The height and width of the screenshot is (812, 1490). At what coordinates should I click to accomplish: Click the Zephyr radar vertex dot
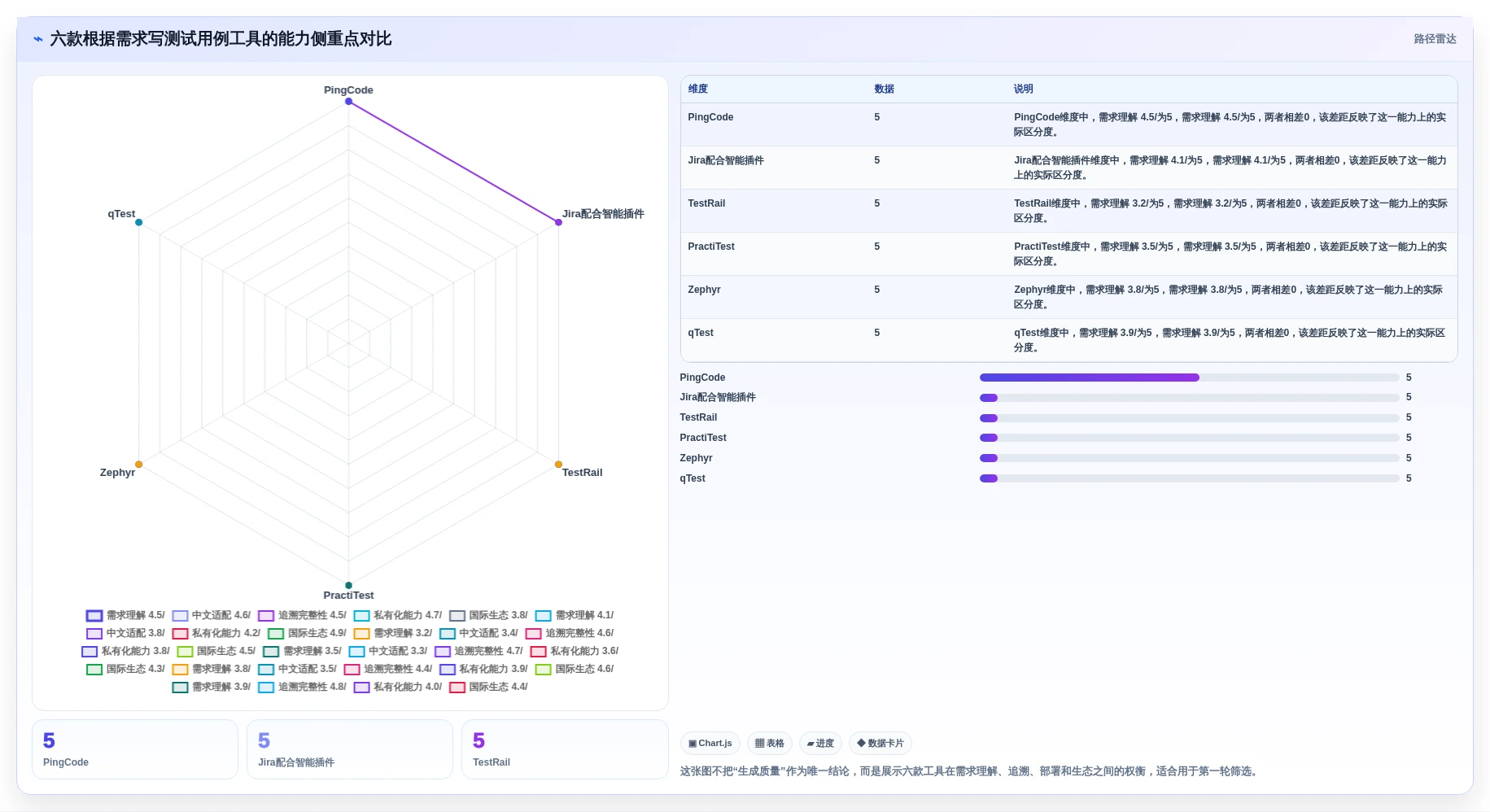click(139, 465)
